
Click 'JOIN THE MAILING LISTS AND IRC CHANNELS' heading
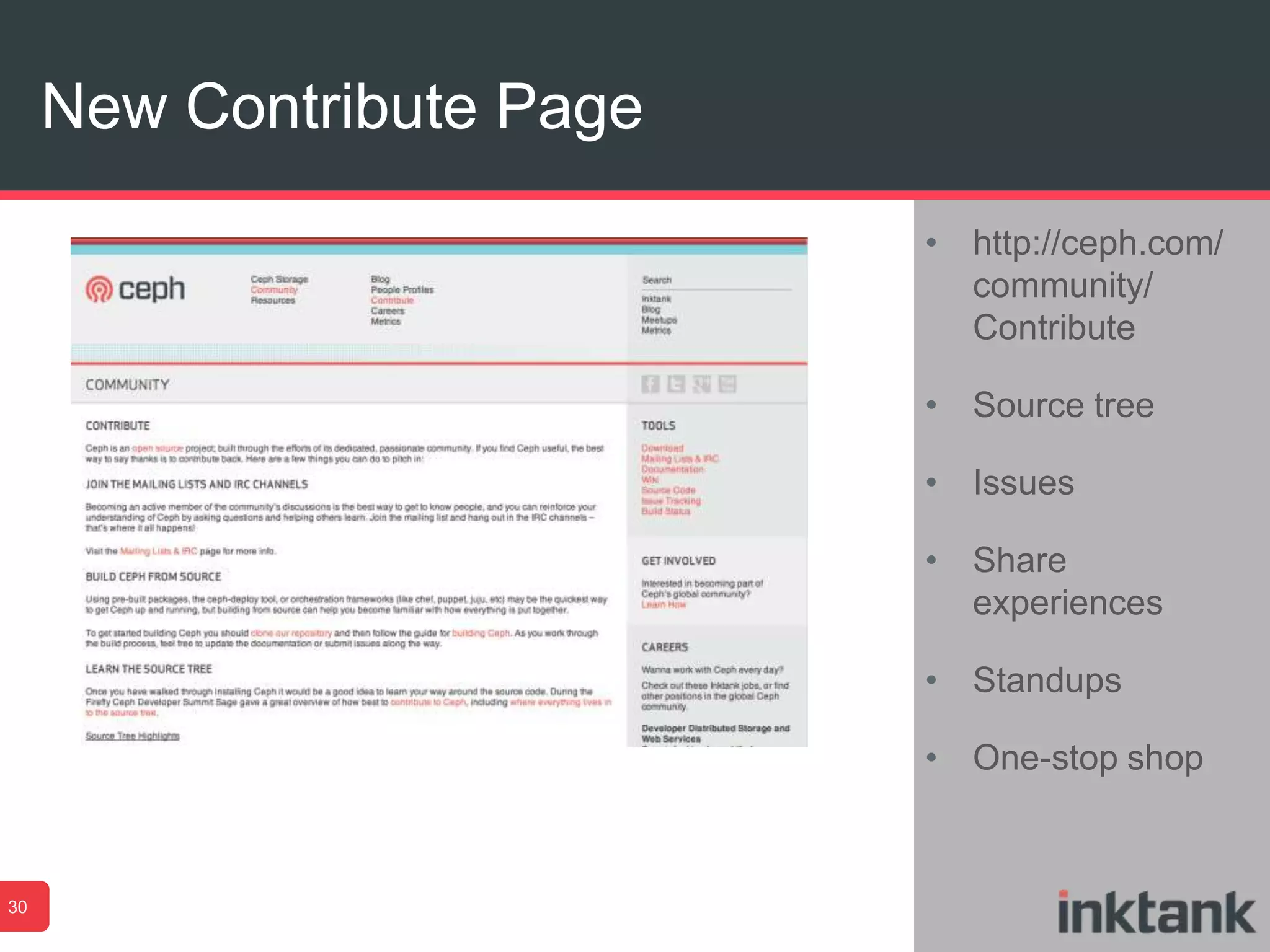pyautogui.click(x=197, y=485)
